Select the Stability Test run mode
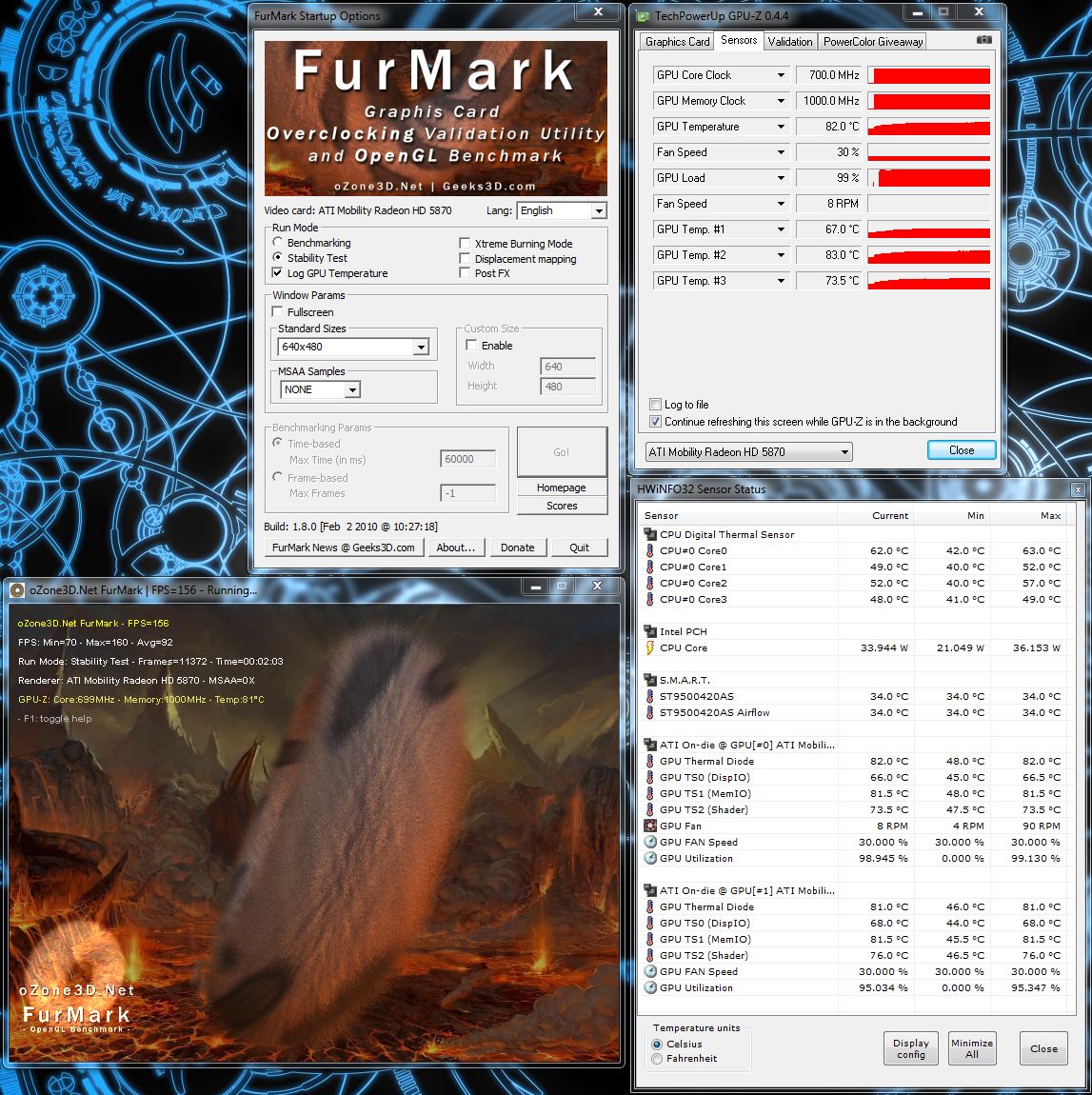The width and height of the screenshot is (1092, 1095). click(x=278, y=257)
